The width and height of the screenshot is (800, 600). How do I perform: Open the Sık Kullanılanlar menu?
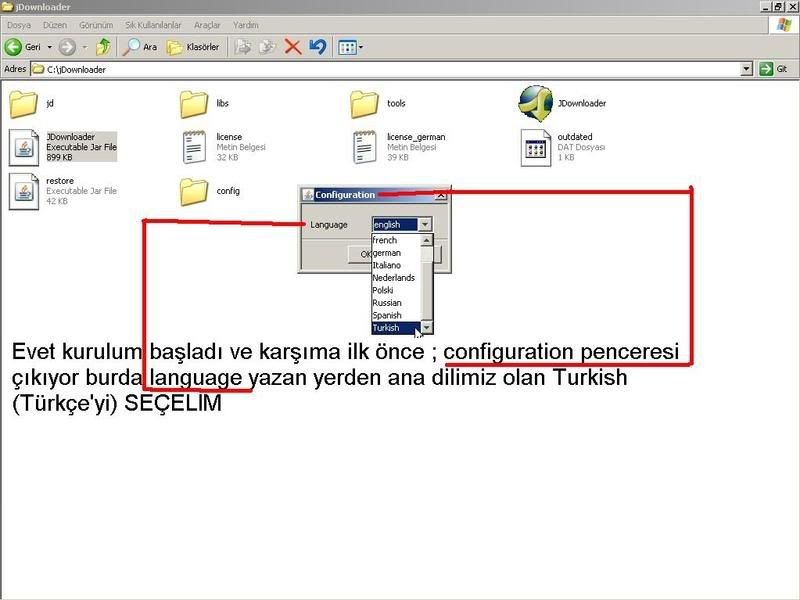pos(153,25)
